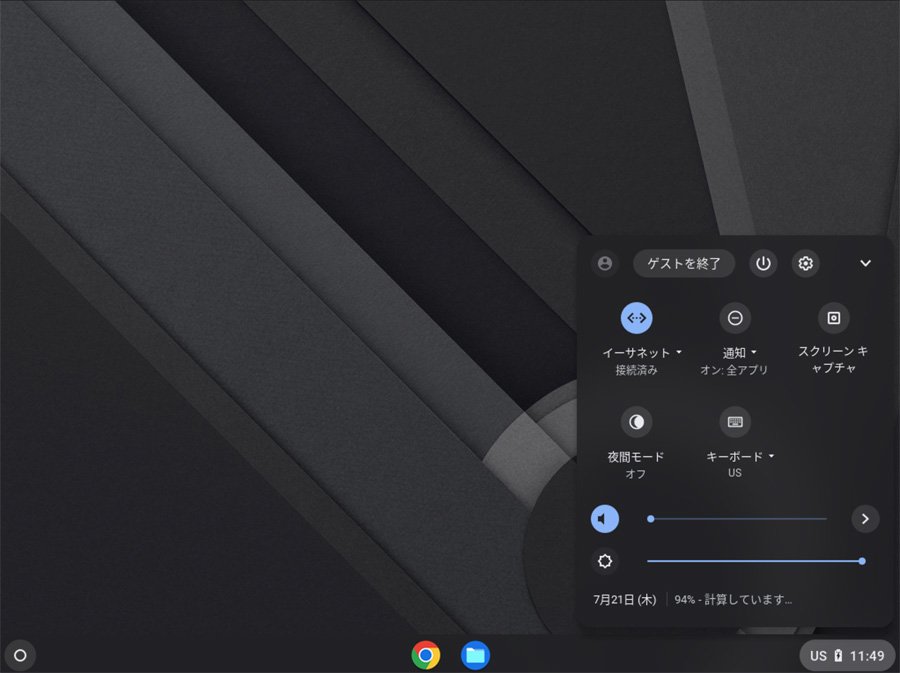Mute the volume speaker button

pyautogui.click(x=604, y=519)
